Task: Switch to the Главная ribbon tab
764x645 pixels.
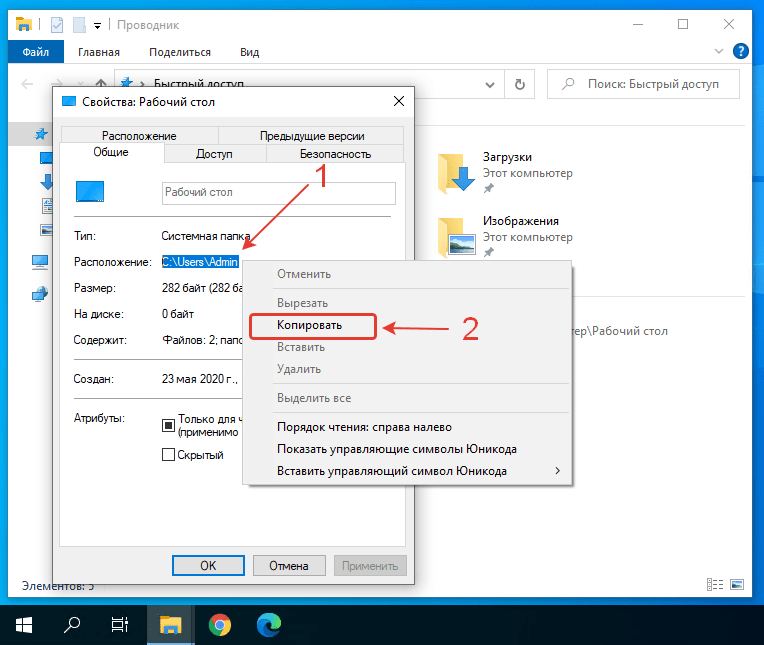Action: (x=99, y=52)
